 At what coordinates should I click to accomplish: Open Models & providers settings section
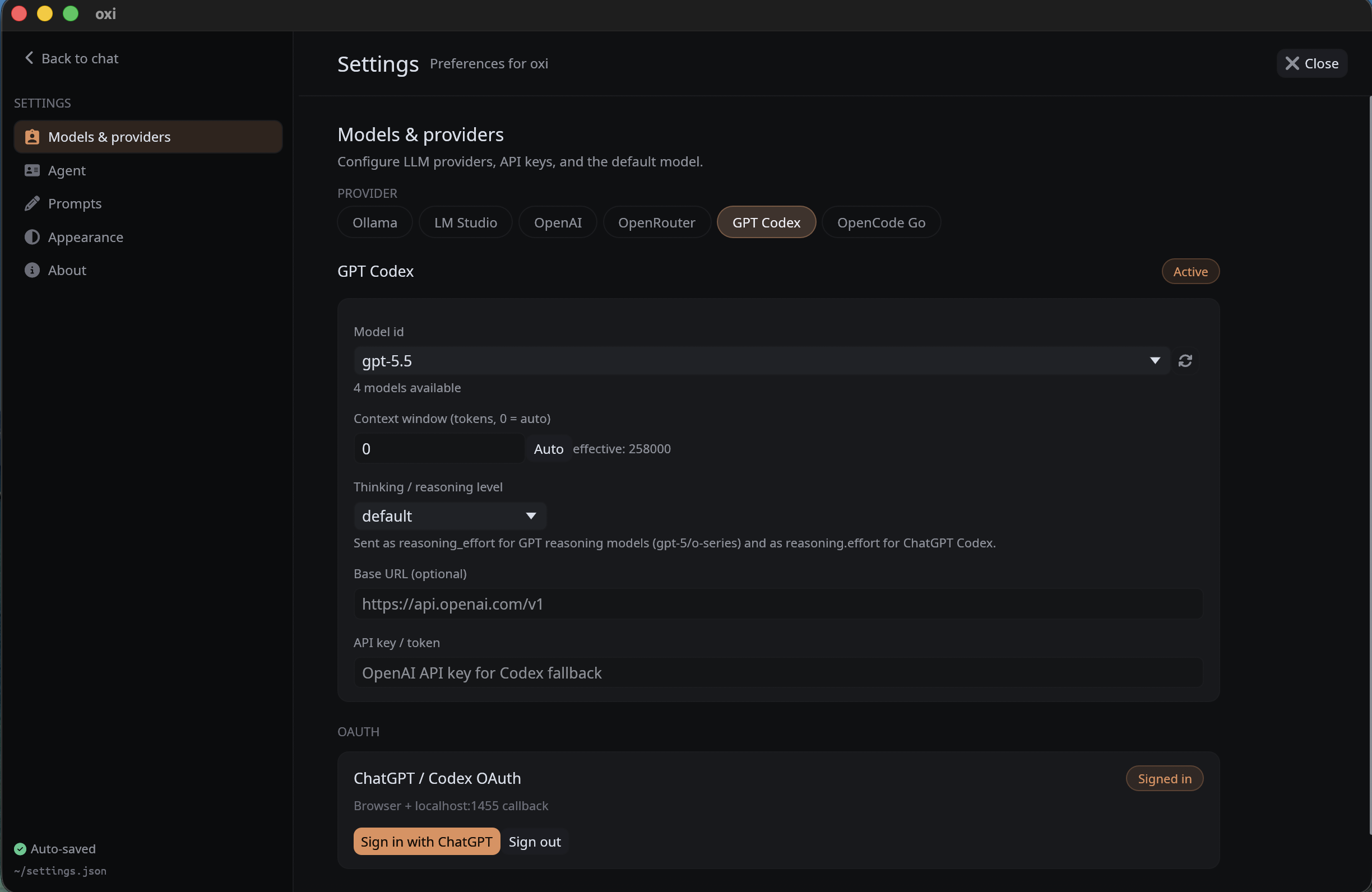[148, 137]
